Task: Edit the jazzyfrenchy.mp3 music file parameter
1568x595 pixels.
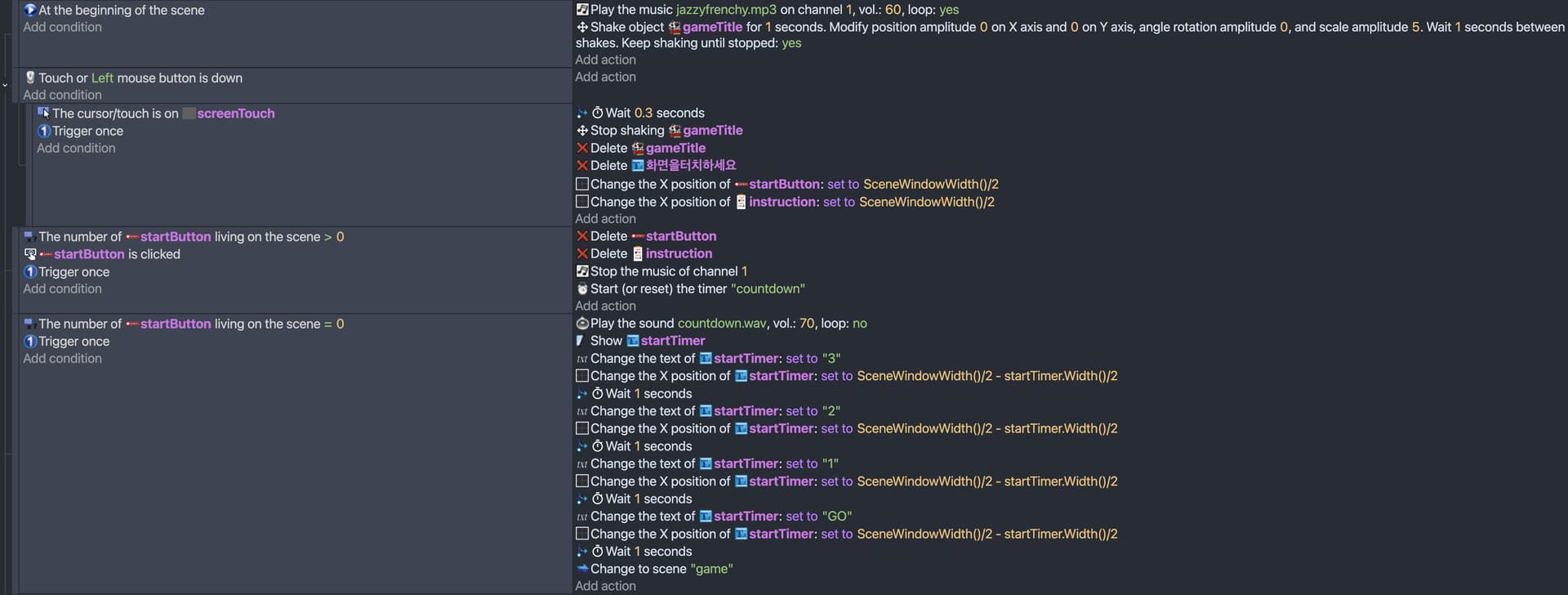Action: click(x=726, y=10)
